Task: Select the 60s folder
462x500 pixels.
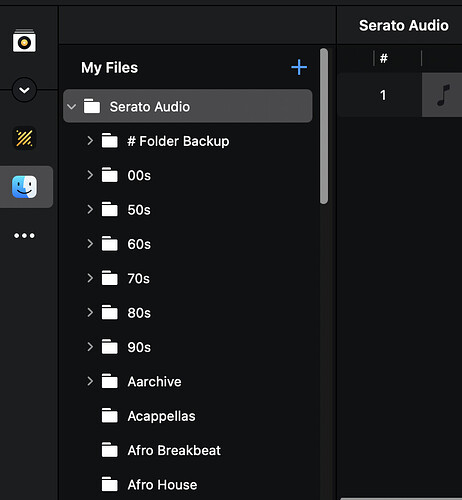Action: click(188, 244)
